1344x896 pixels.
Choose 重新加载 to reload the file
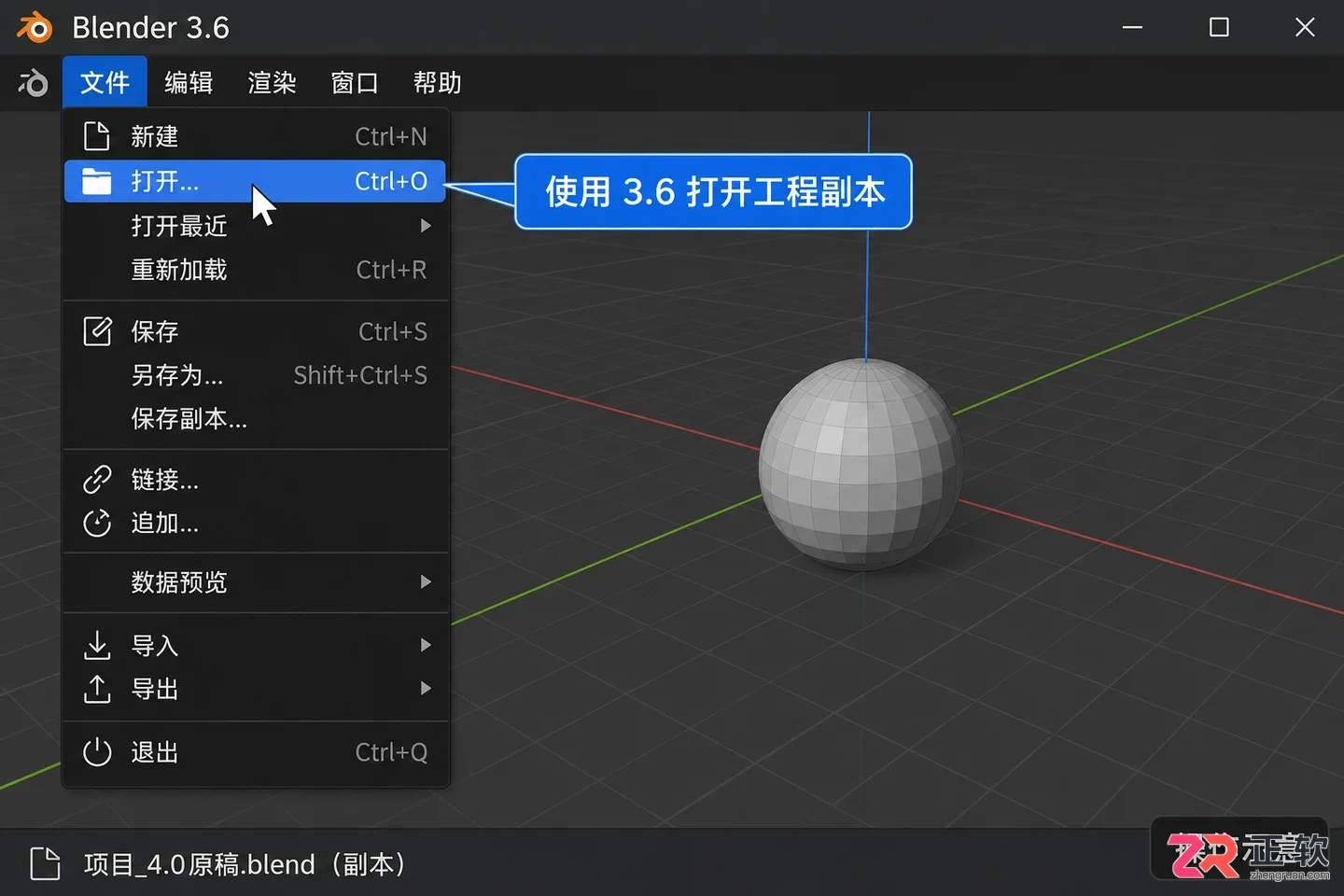tap(255, 270)
